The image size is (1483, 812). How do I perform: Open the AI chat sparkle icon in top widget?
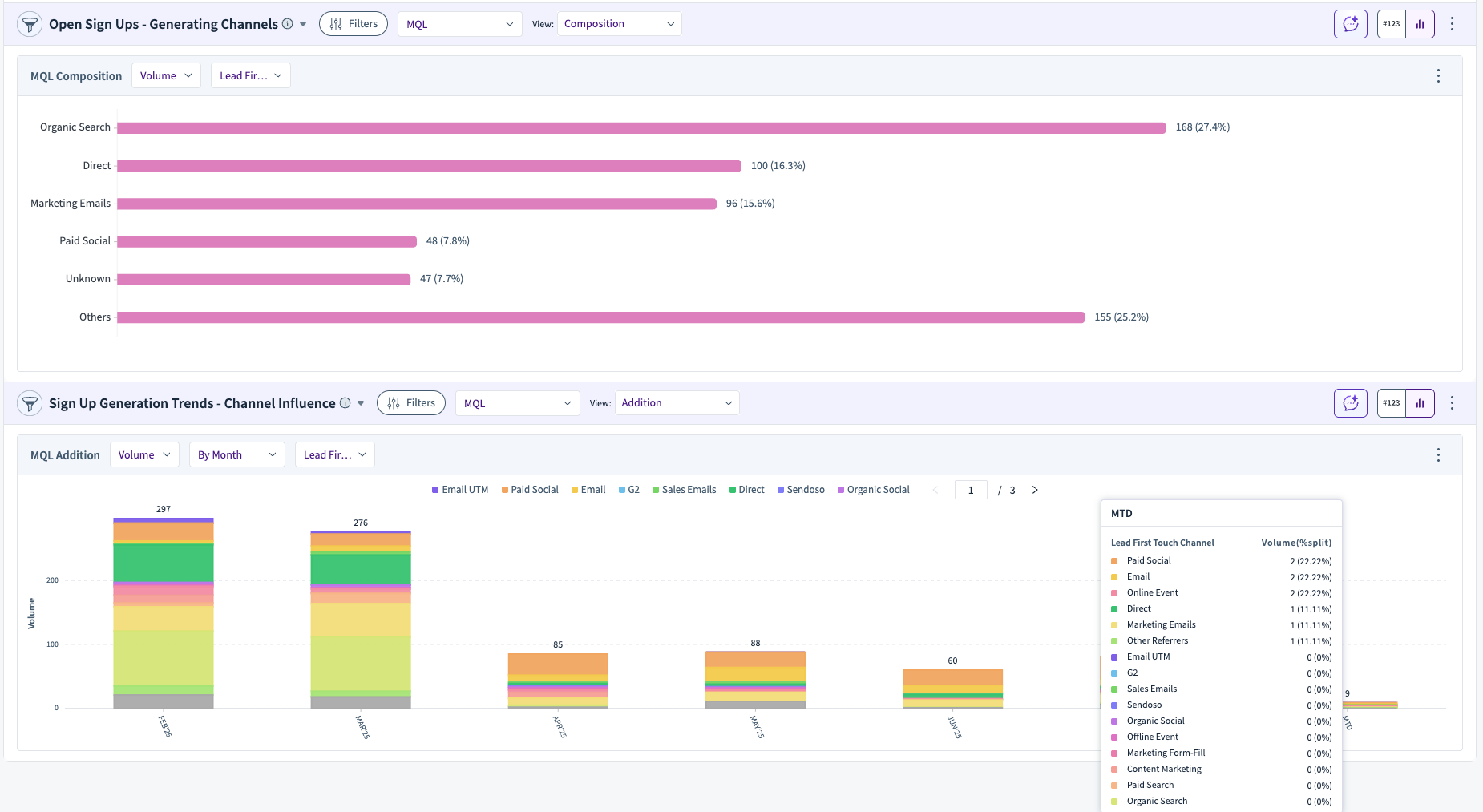click(1351, 24)
